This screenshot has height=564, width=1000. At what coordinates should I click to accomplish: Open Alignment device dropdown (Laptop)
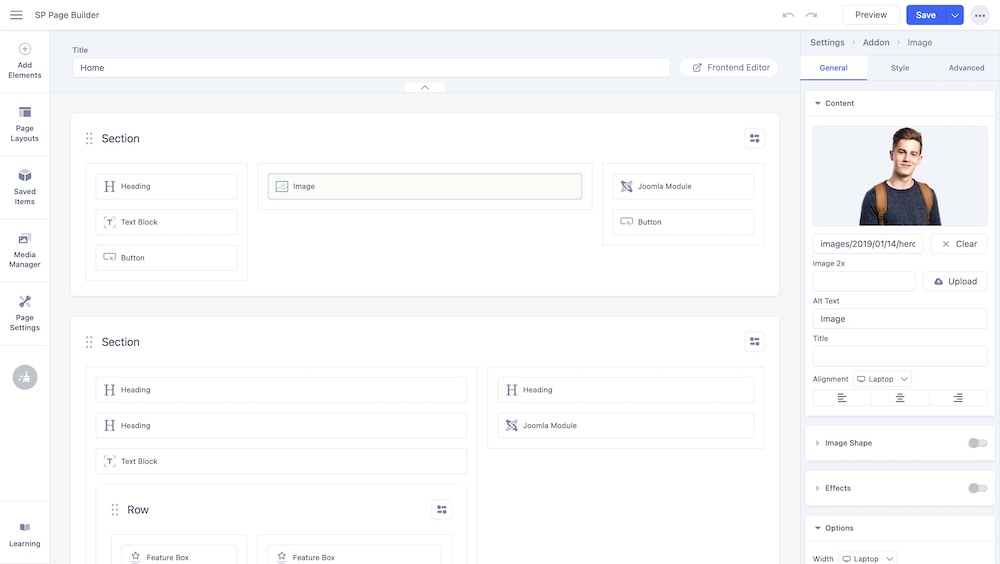(883, 379)
